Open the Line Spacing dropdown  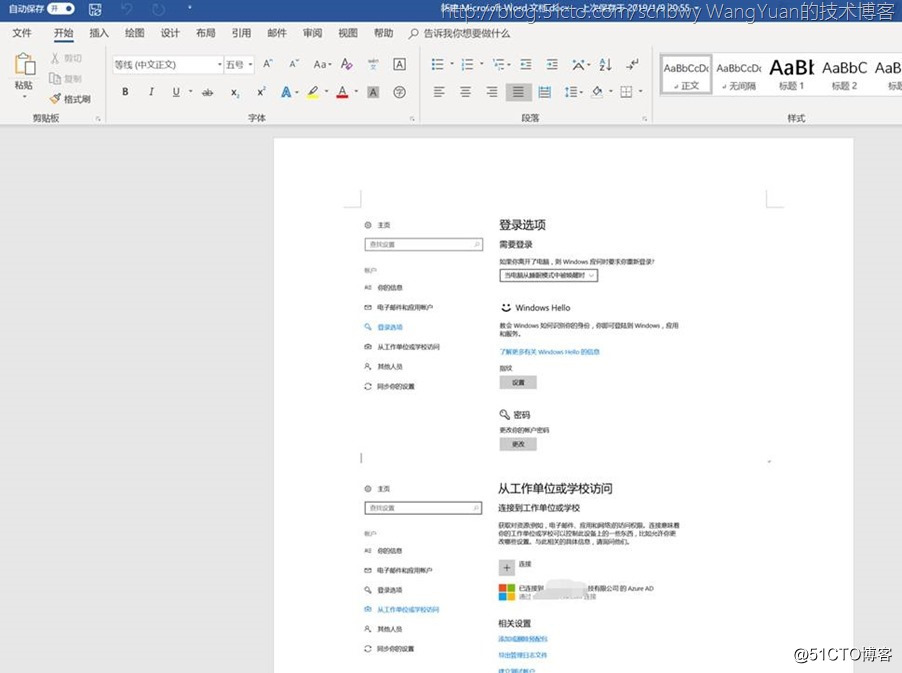tap(573, 92)
